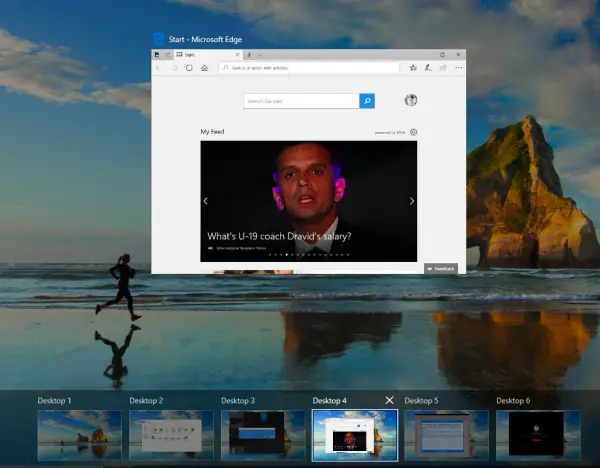The height and width of the screenshot is (468, 600).
Task: Click the tabs set aside icon
Action: (157, 55)
